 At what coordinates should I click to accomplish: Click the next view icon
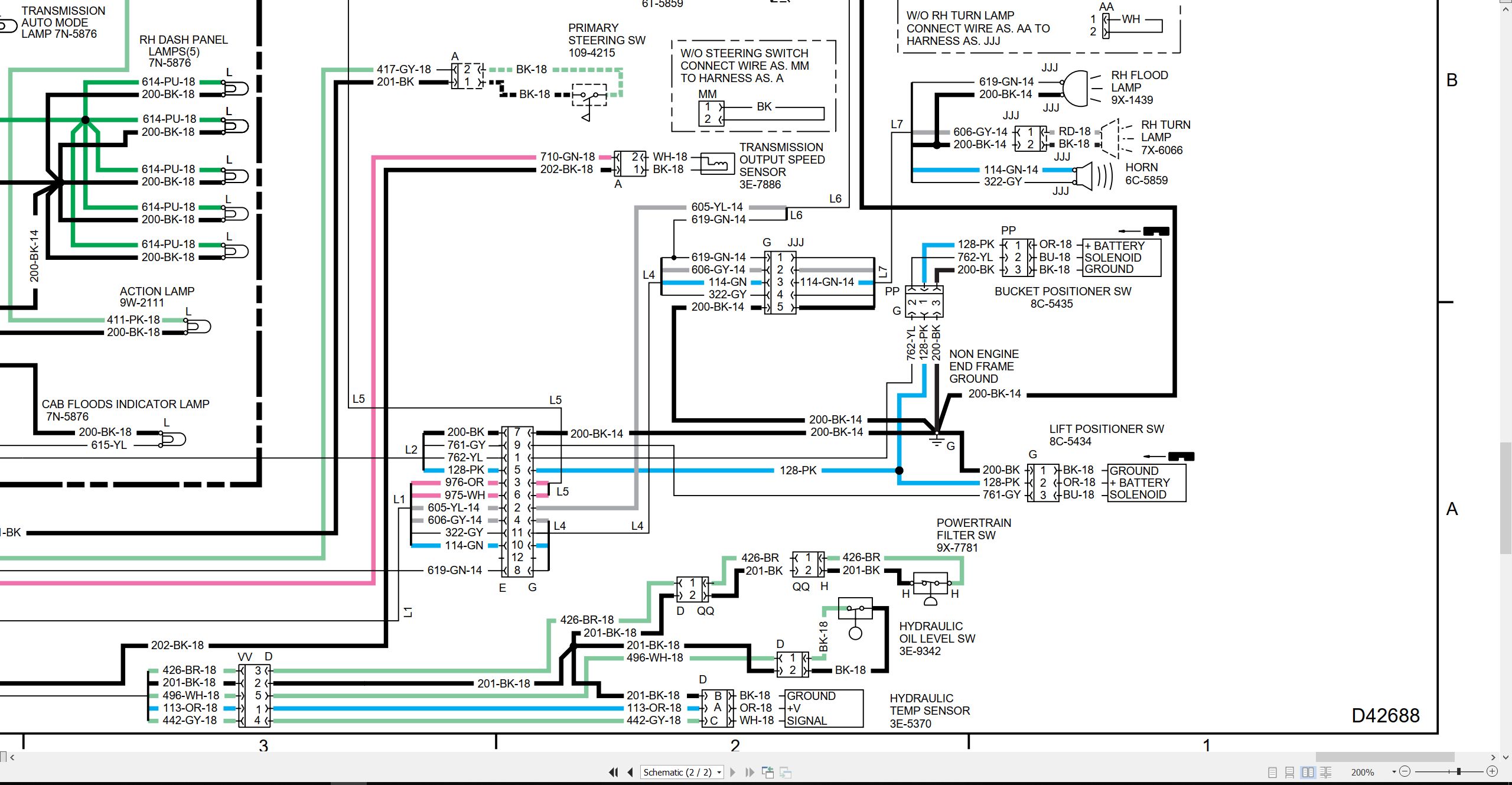[x=786, y=772]
